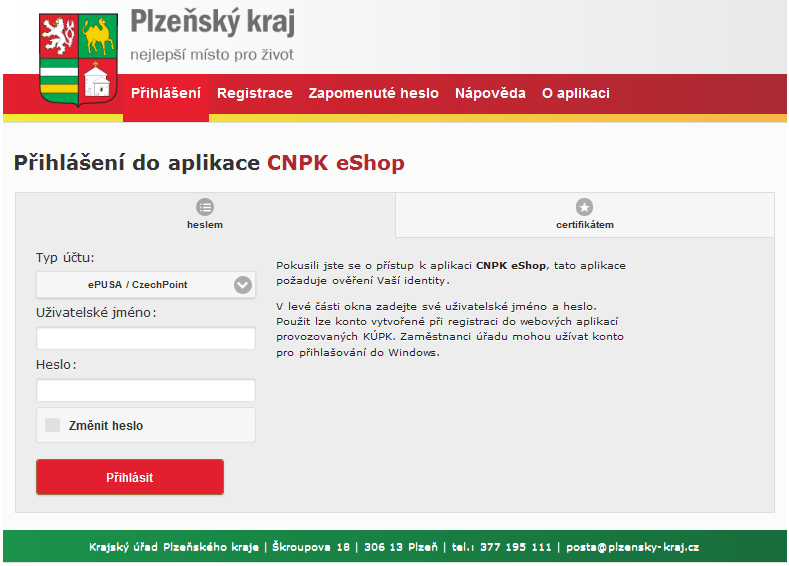Click the Plzeňský kraj coat of arms logo
This screenshot has width=789, height=566.
(x=78, y=60)
